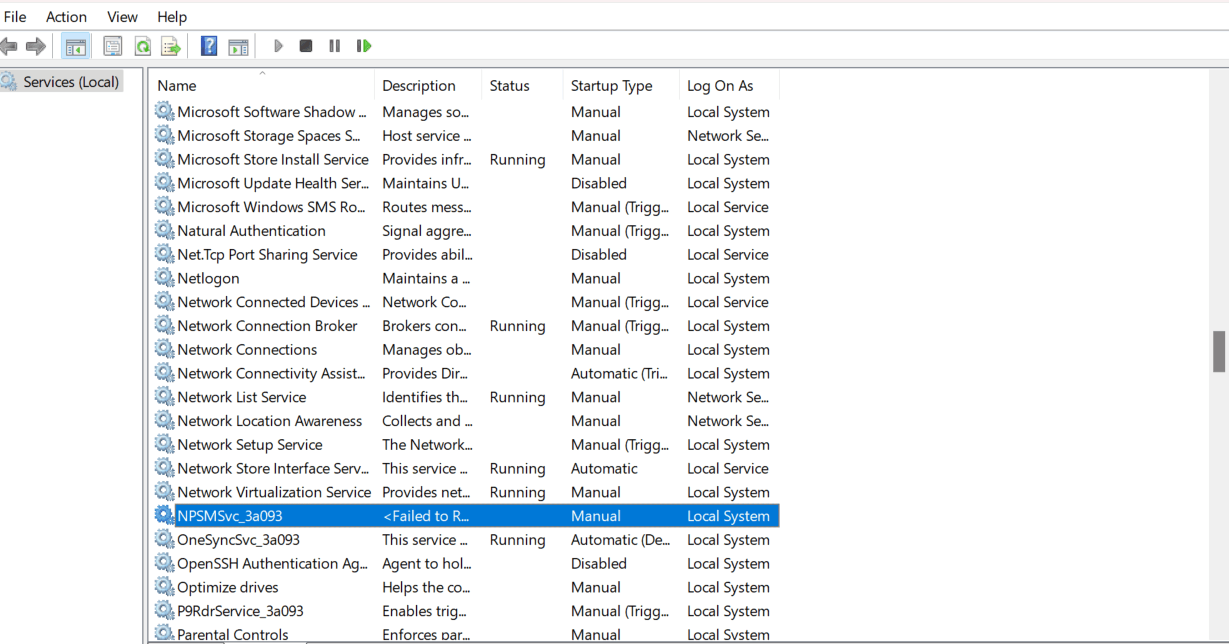
Task: Start the NPSMSvc_3a093 service
Action: (277, 45)
